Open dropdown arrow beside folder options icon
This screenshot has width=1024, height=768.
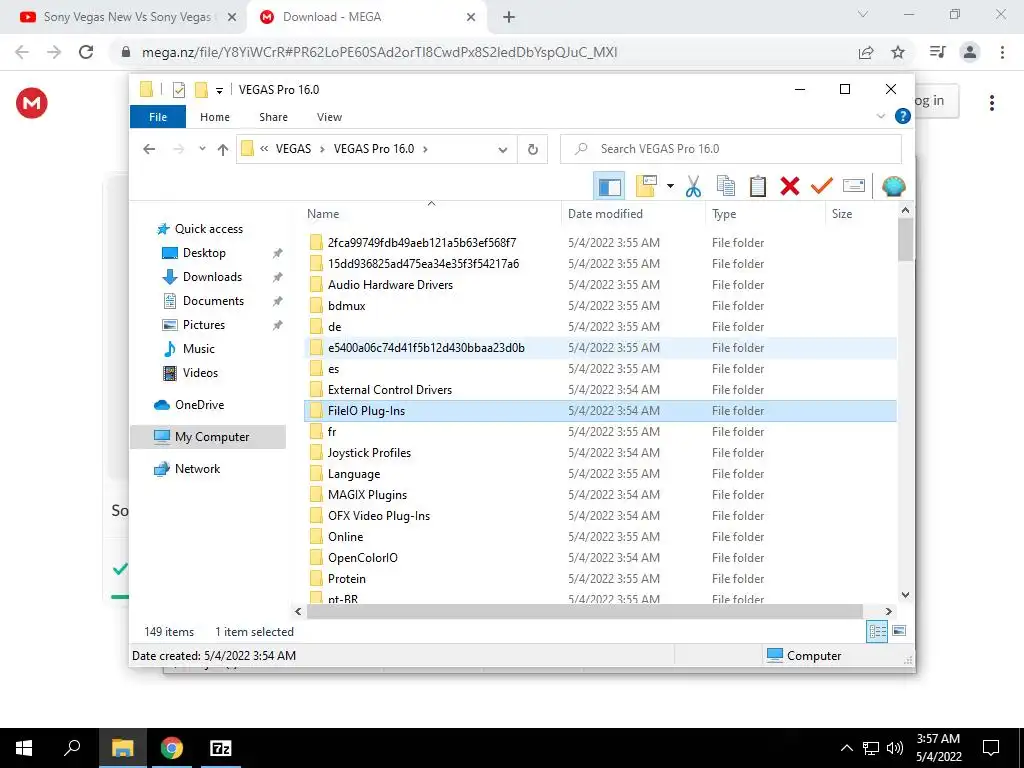pyautogui.click(x=670, y=186)
